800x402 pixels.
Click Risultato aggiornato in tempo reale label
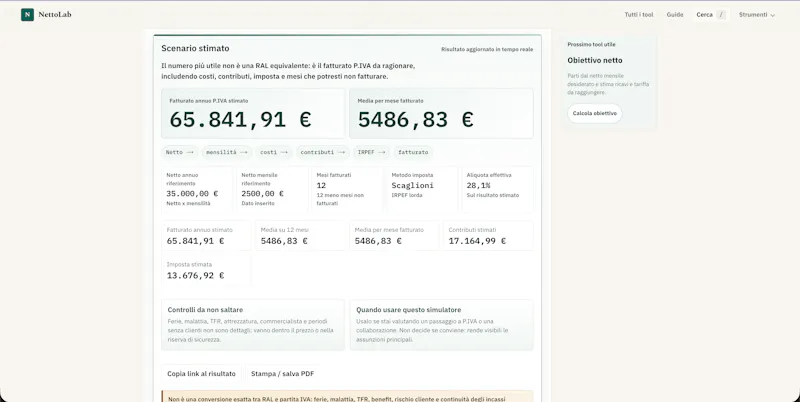point(487,49)
